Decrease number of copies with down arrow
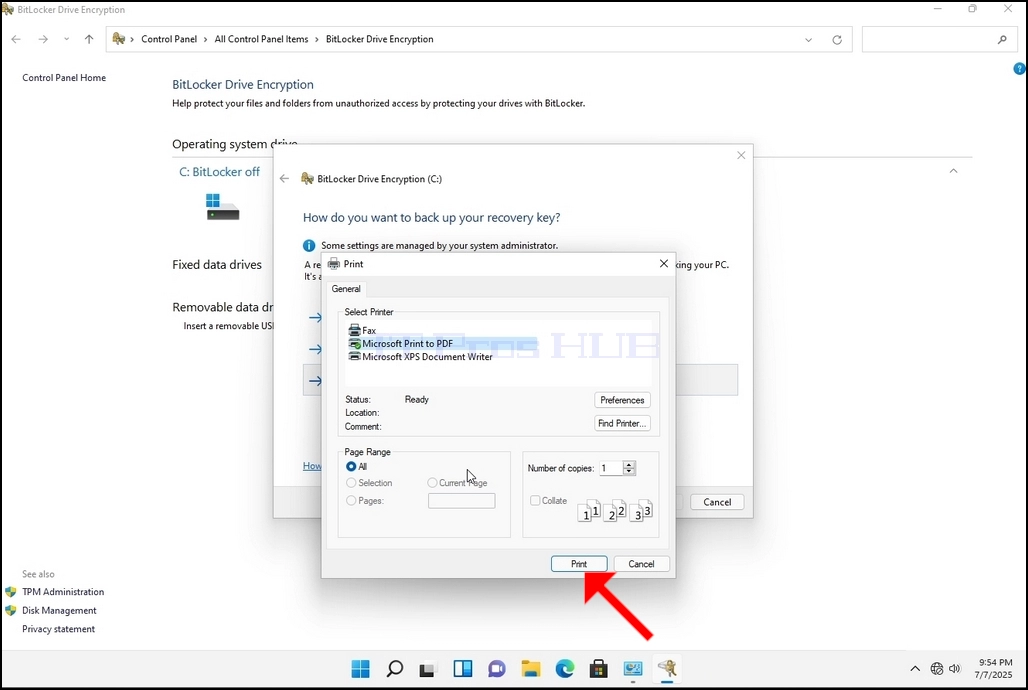The height and width of the screenshot is (690, 1028). click(x=629, y=472)
